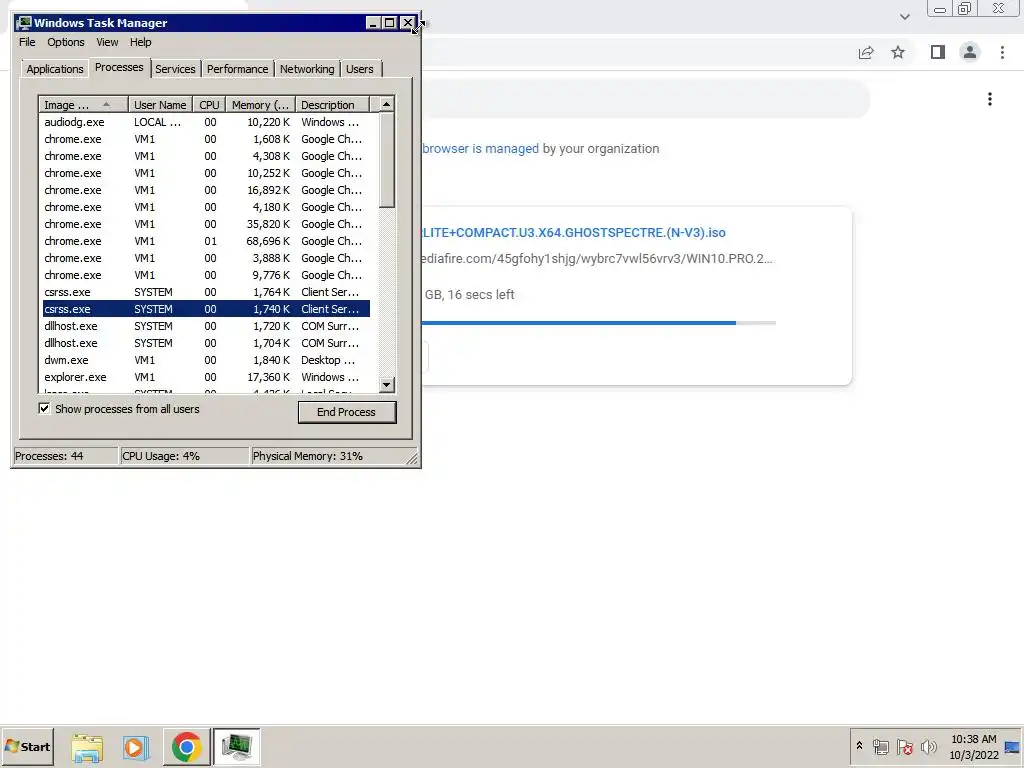Switch to the Applications tab
This screenshot has width=1024, height=768.
click(55, 69)
